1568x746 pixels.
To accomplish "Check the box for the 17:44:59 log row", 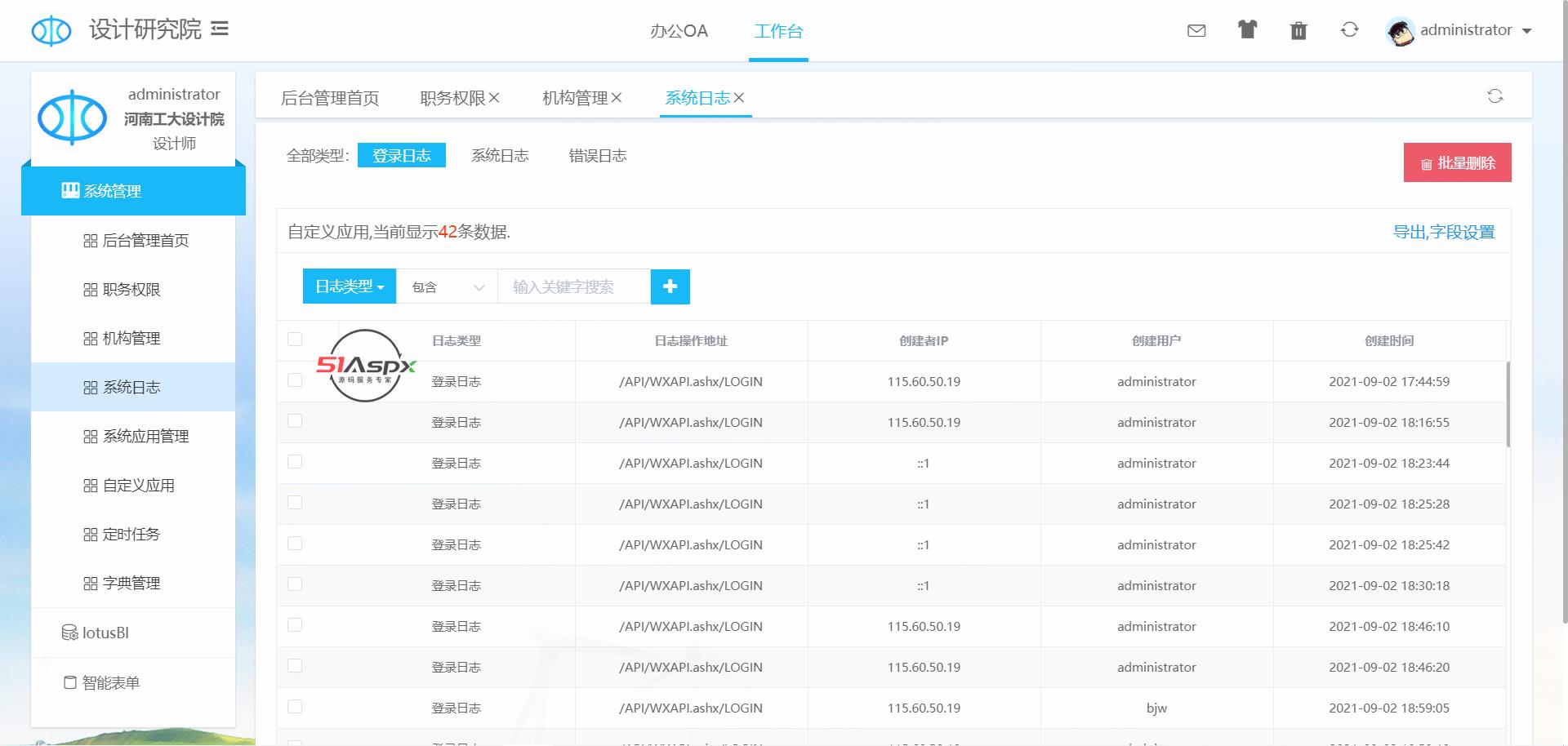I will [295, 380].
